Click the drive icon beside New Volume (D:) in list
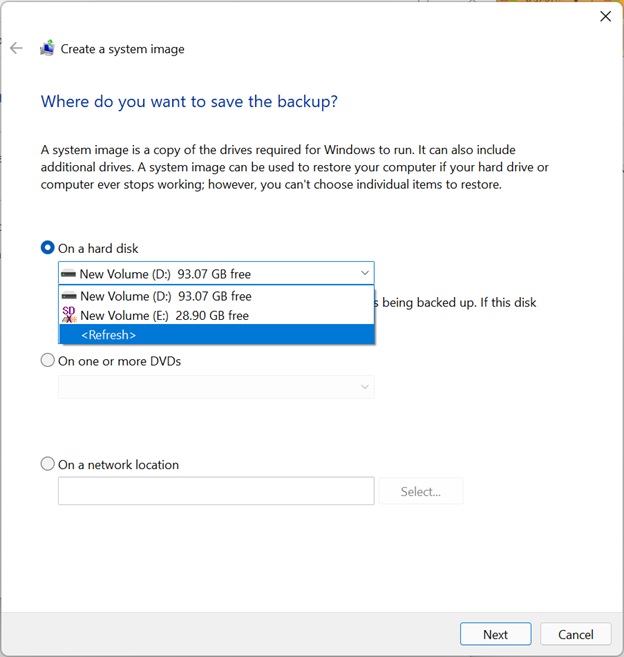This screenshot has height=657, width=624. [69, 296]
